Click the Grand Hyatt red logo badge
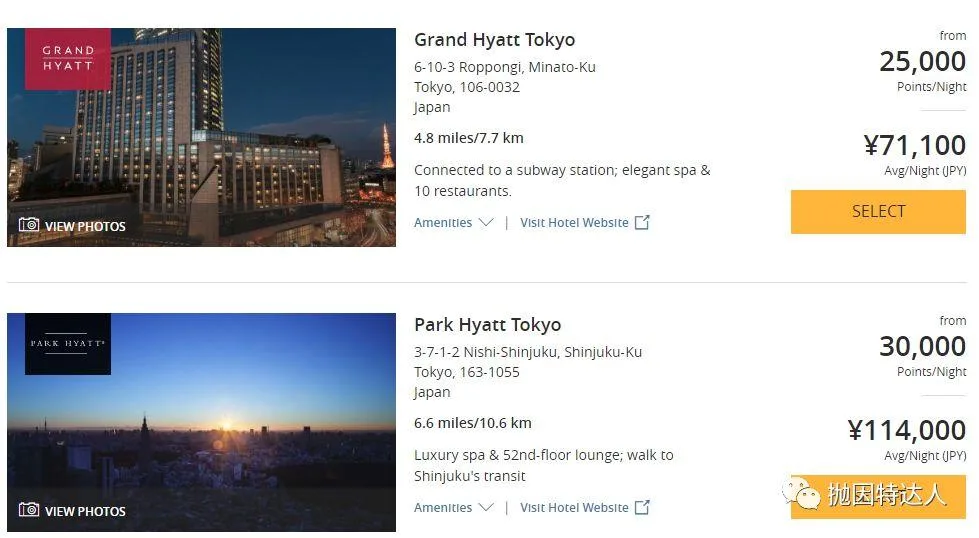979x538 pixels. tap(67, 59)
